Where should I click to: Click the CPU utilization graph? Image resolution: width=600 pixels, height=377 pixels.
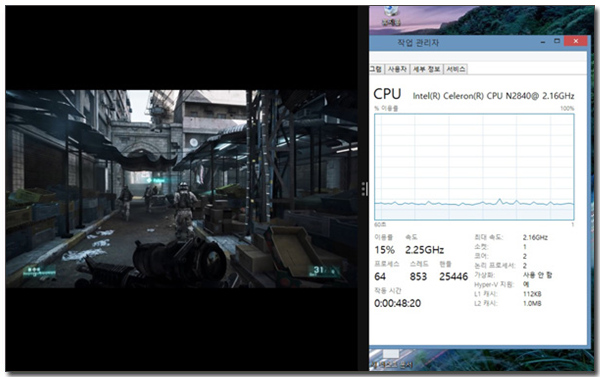coord(474,167)
